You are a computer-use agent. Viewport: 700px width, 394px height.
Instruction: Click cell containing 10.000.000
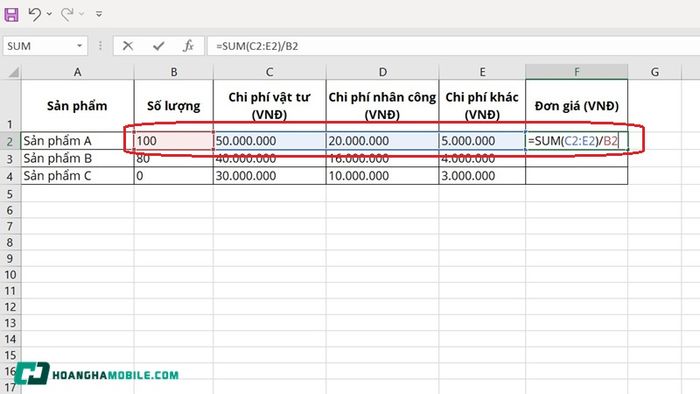pyautogui.click(x=383, y=176)
